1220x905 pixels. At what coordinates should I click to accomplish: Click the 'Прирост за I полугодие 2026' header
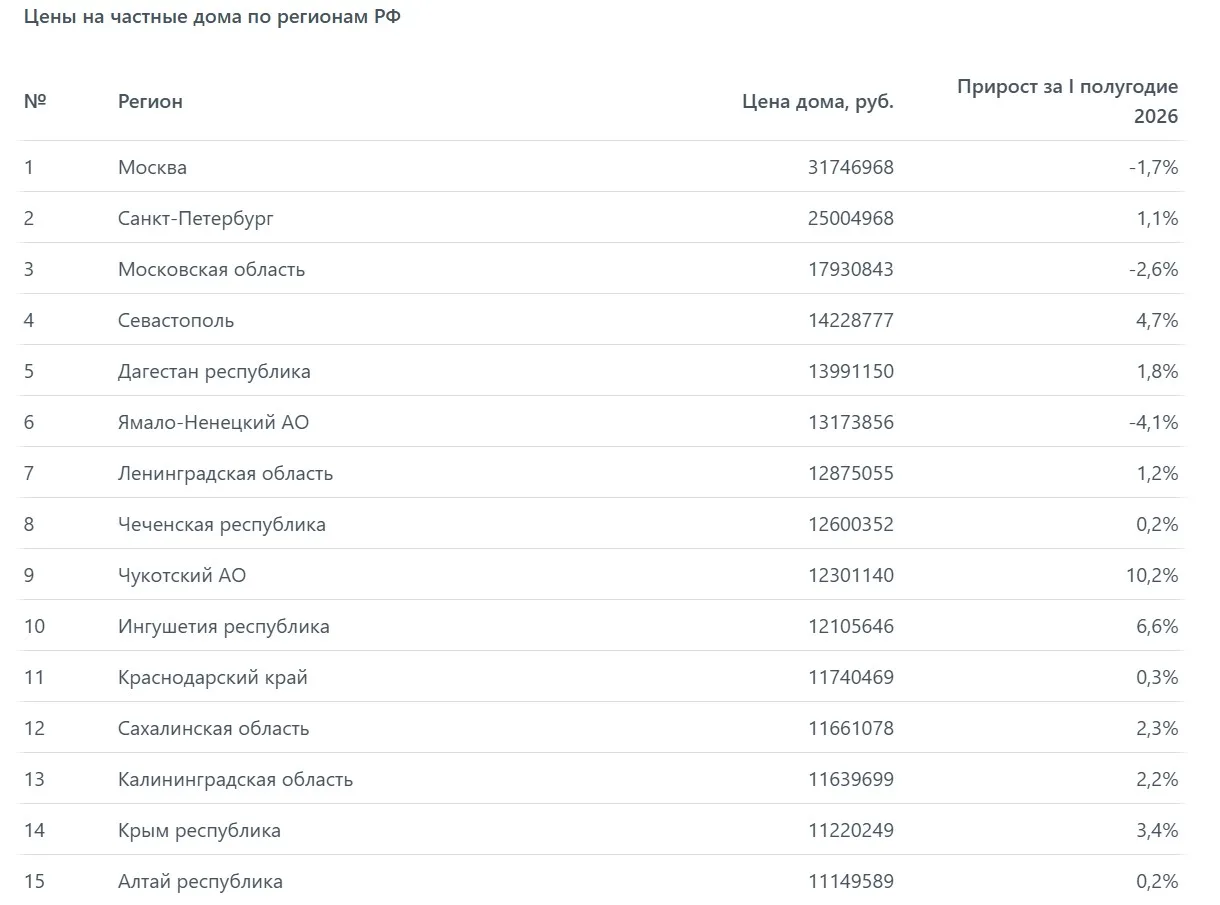pyautogui.click(x=1067, y=101)
